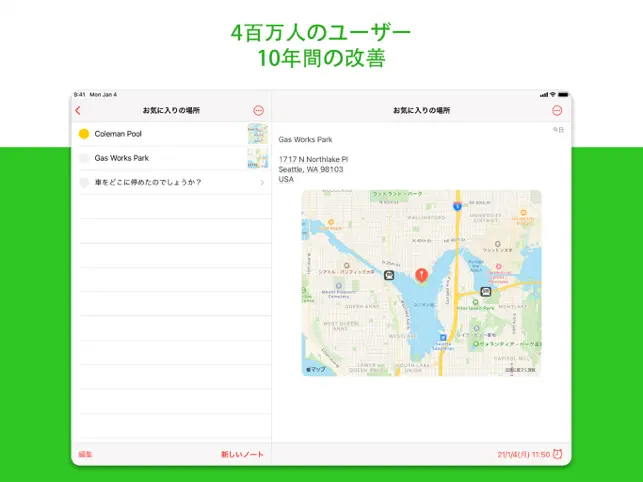Screen dimensions: 643x482
Task: Tap the お気に入りの場所 title in note pane
Action: coord(422,110)
